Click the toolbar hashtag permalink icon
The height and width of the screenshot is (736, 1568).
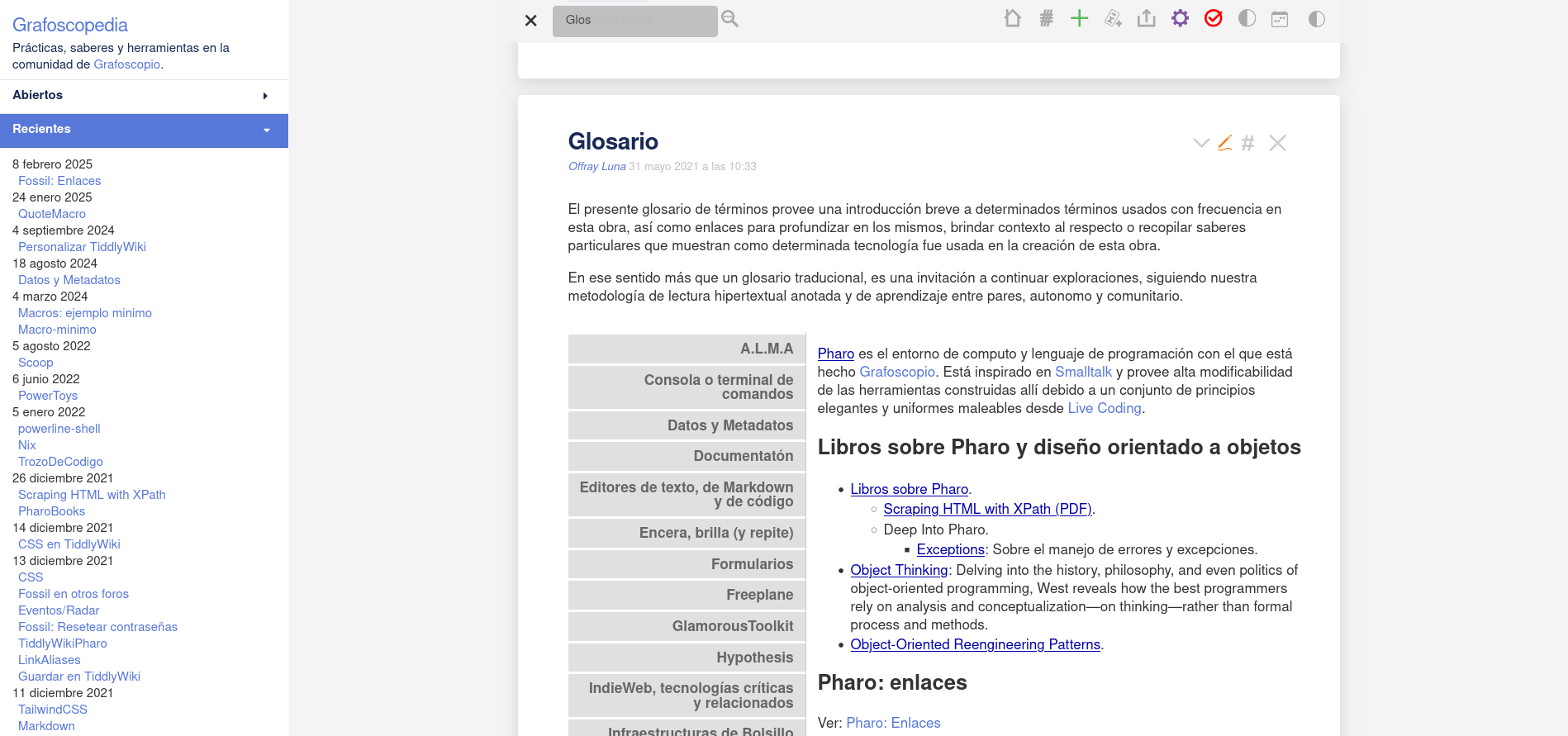(x=1046, y=18)
